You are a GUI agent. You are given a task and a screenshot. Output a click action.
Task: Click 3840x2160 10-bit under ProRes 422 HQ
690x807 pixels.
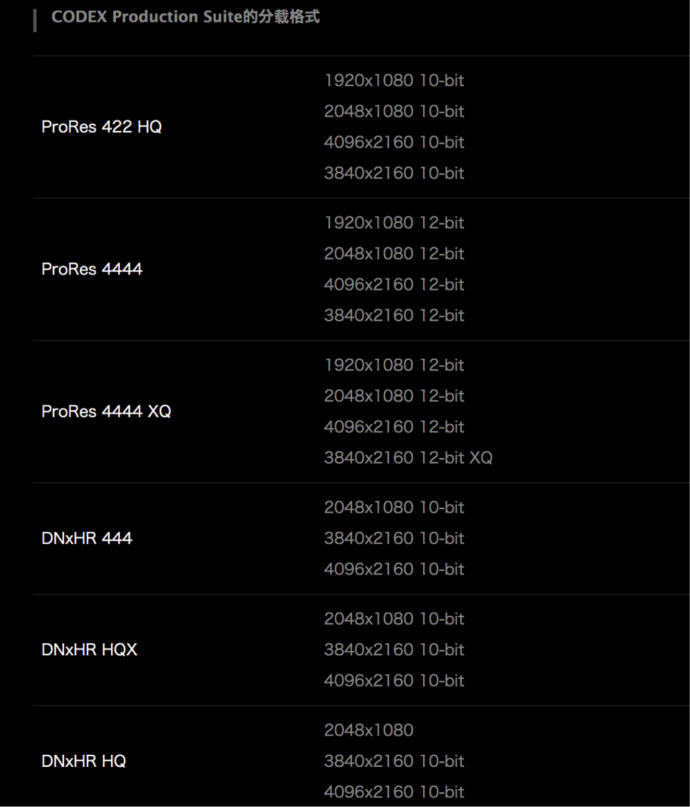click(x=394, y=173)
